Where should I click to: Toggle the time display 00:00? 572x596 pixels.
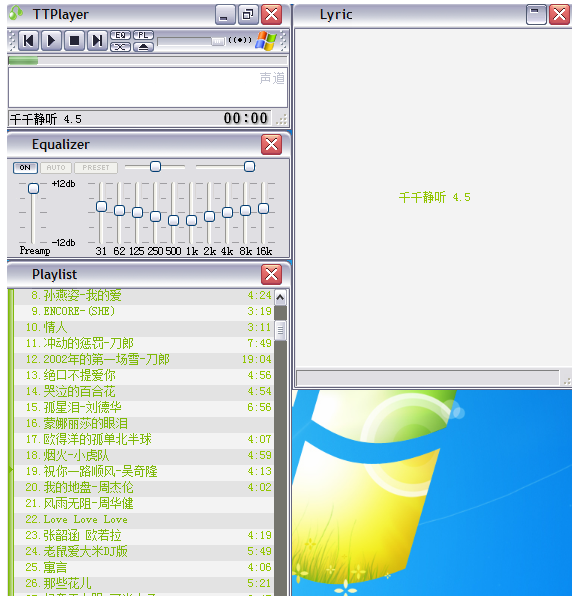(x=246, y=118)
